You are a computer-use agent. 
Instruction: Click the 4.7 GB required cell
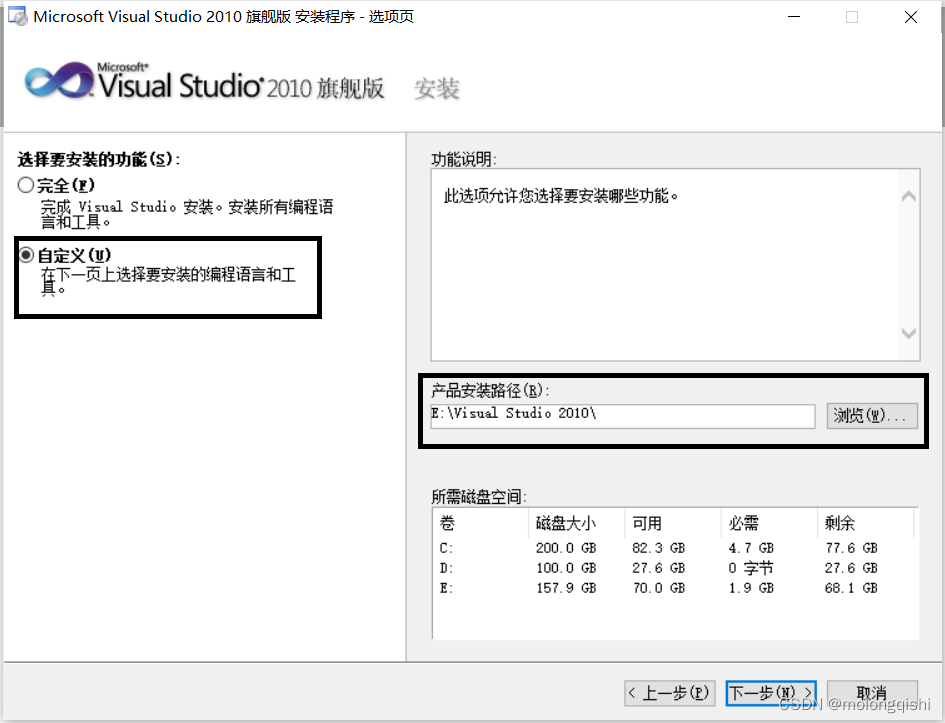tap(751, 548)
